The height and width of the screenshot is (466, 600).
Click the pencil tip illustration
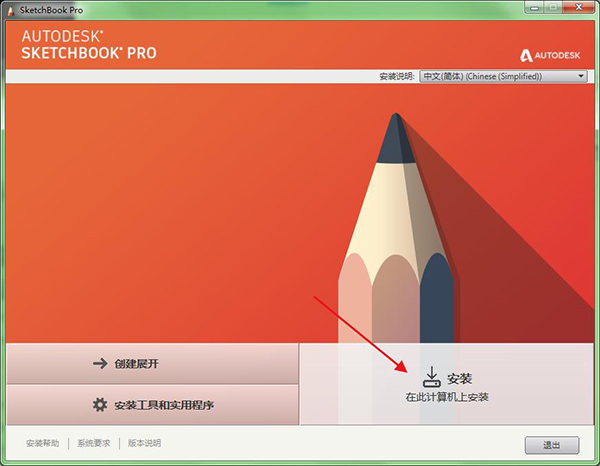point(396,138)
